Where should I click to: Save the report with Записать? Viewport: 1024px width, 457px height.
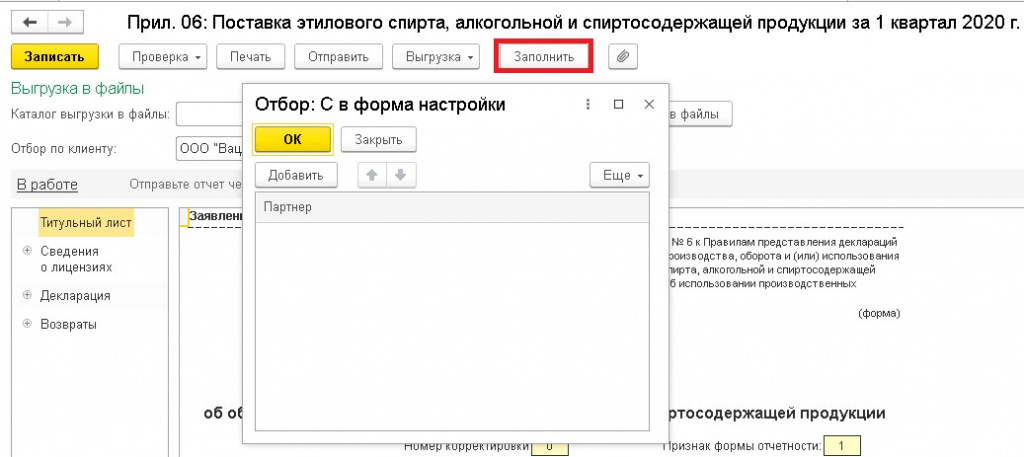[55, 57]
